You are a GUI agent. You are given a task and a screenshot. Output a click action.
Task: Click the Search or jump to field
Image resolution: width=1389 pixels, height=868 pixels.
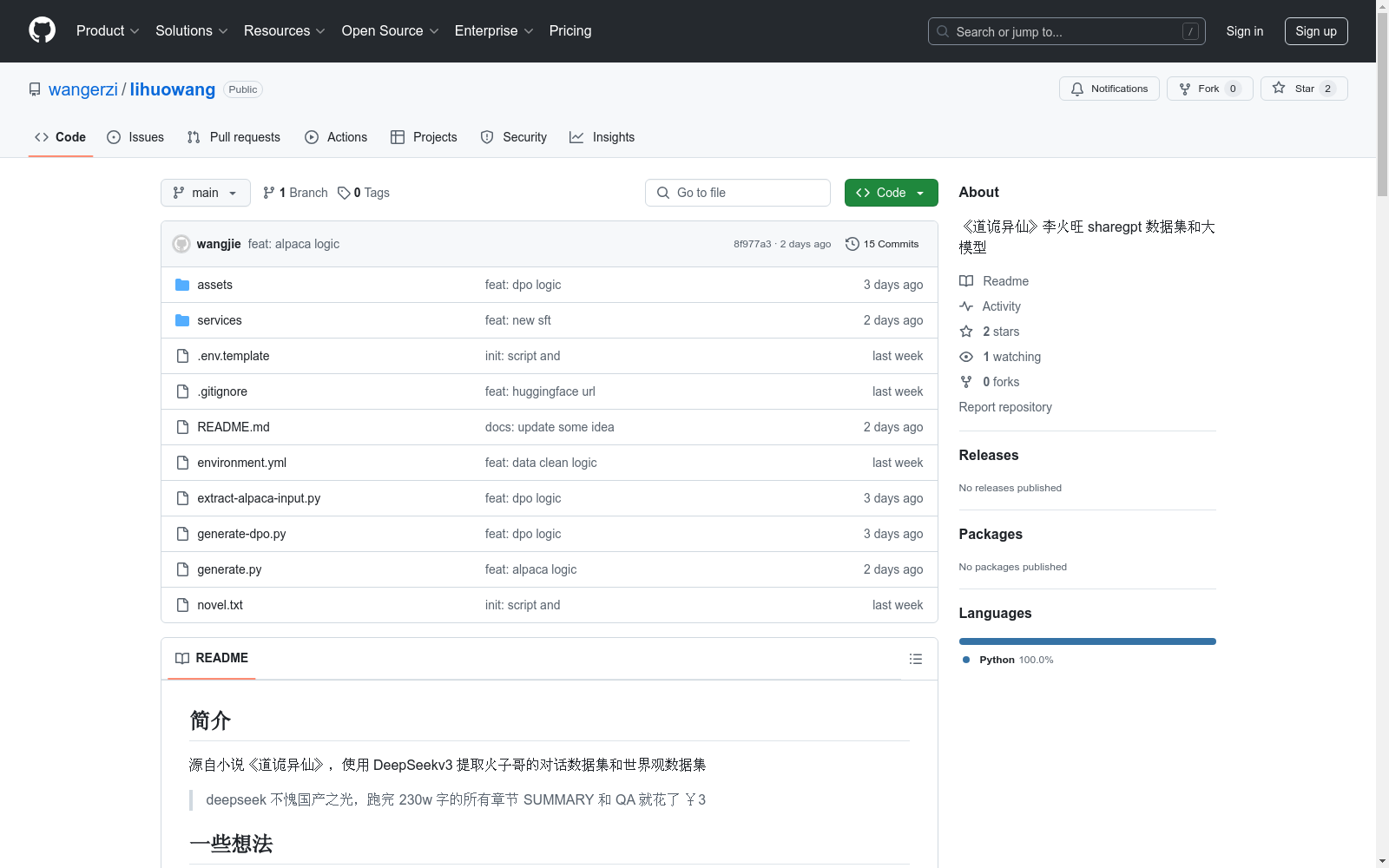coord(1066,31)
